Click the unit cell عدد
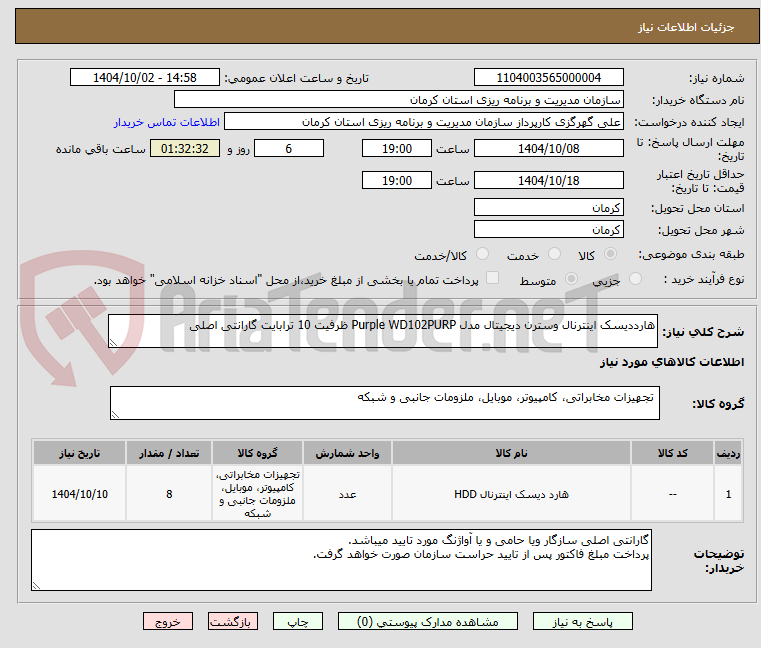Image resolution: width=761 pixels, height=648 pixels. coord(347,494)
